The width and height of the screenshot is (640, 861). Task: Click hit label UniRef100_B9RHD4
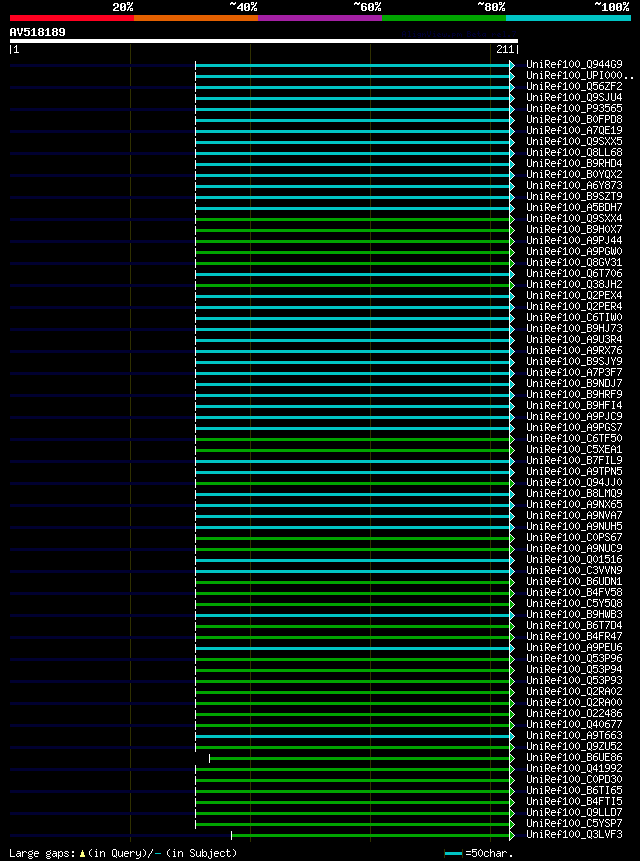574,164
